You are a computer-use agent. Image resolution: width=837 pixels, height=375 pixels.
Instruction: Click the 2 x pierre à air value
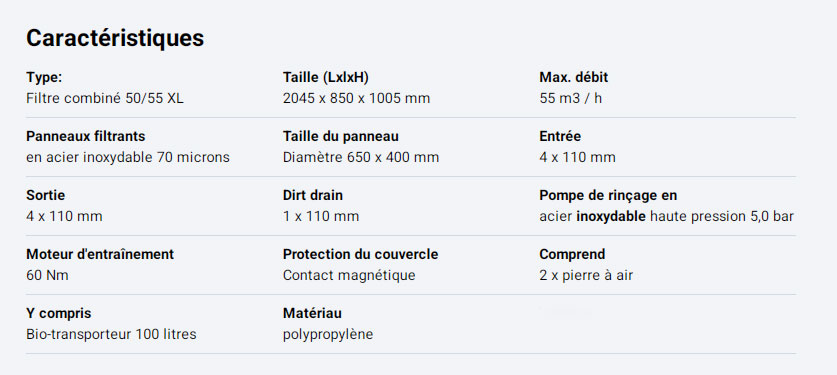[586, 276]
